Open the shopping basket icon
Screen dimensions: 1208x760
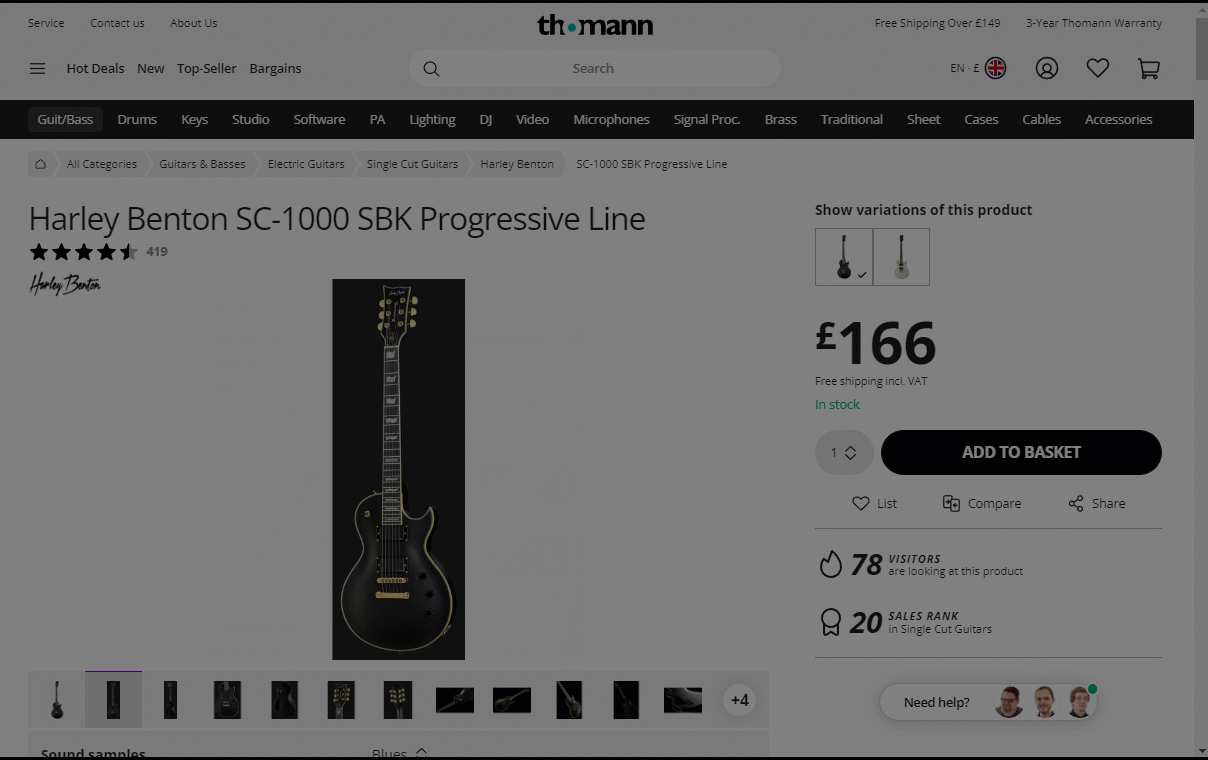pyautogui.click(x=1149, y=68)
